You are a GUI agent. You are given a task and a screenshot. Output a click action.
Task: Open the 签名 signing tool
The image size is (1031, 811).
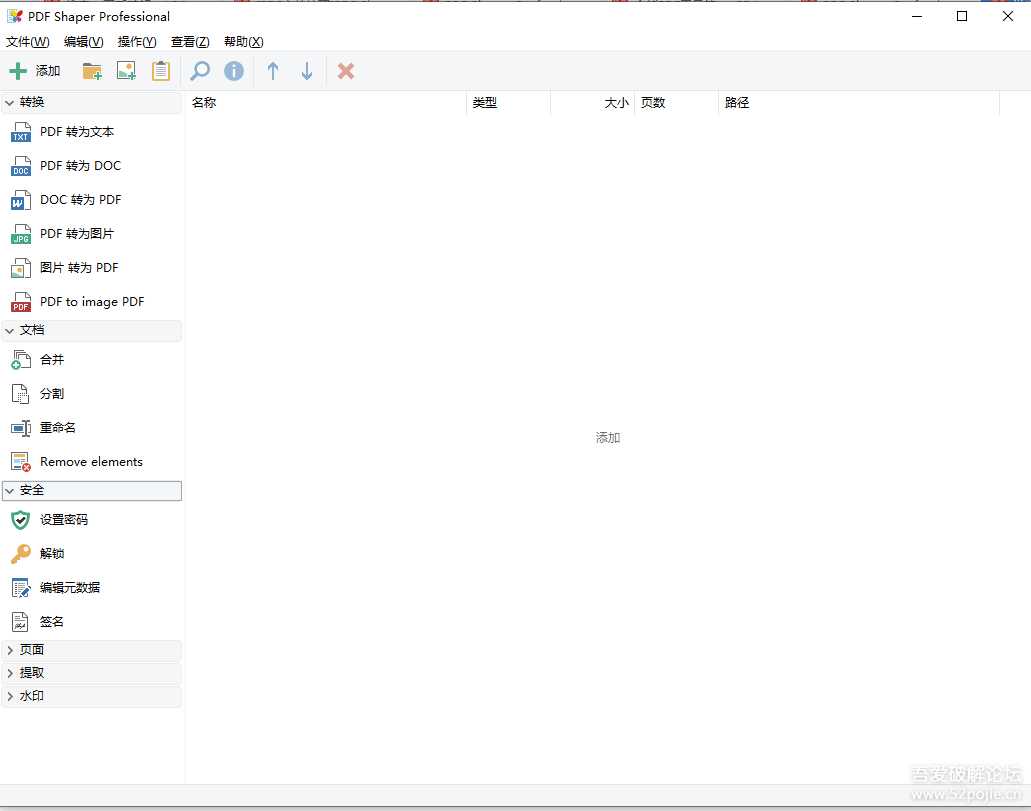point(50,621)
